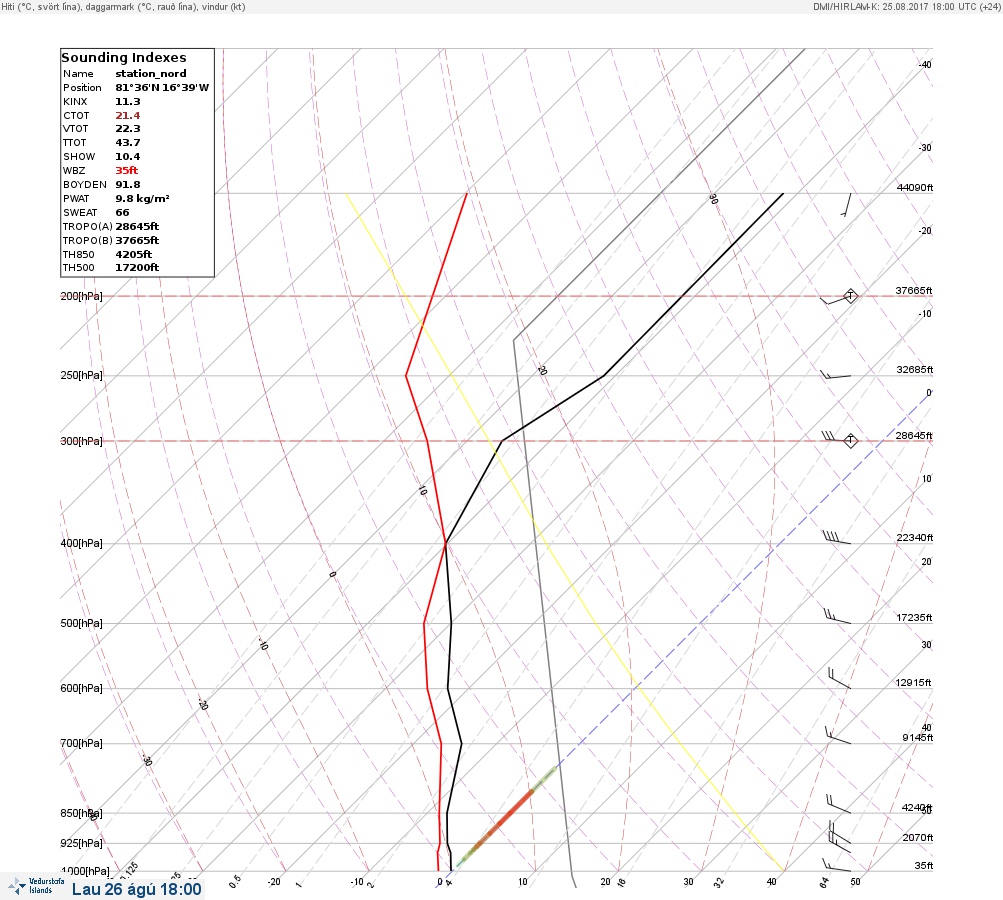Click the wind barb at 700 hPa
1003x900 pixels.
[838, 736]
